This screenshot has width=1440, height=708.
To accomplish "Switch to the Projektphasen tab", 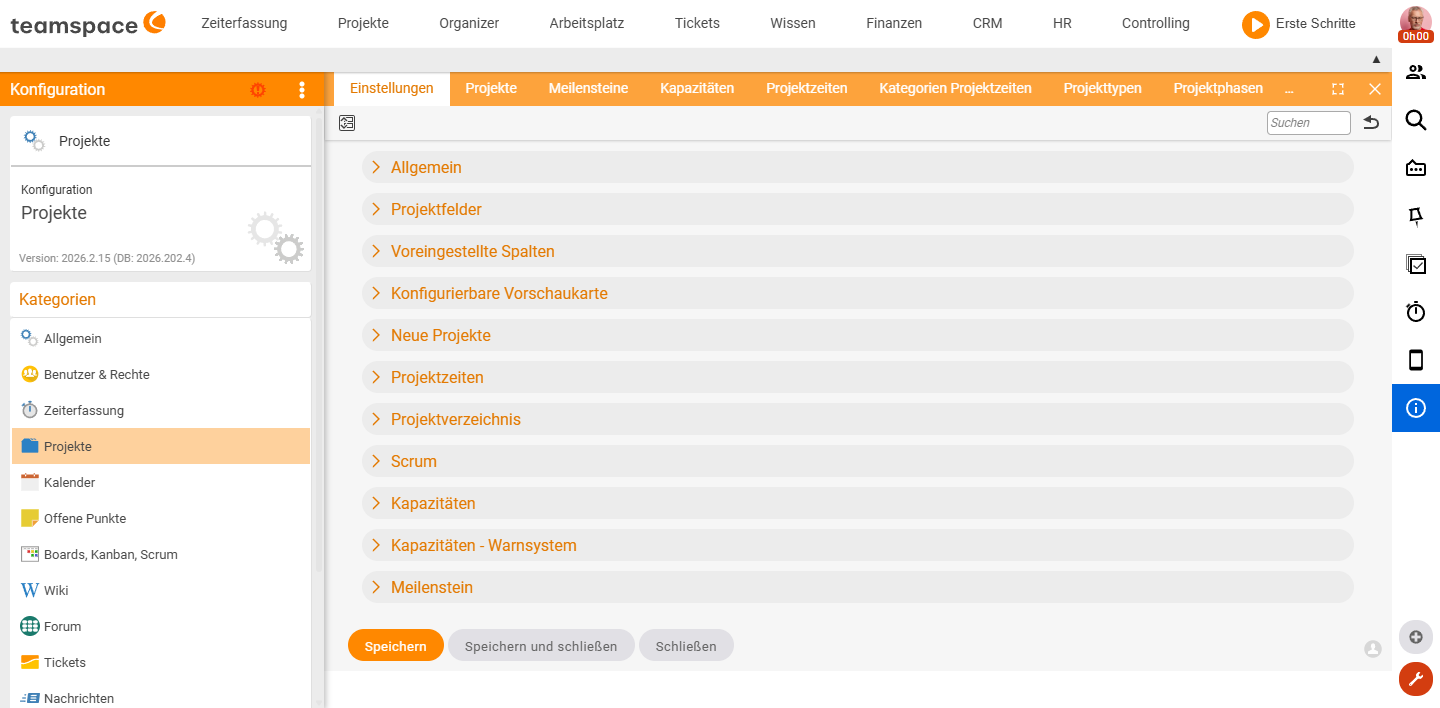I will (1218, 88).
